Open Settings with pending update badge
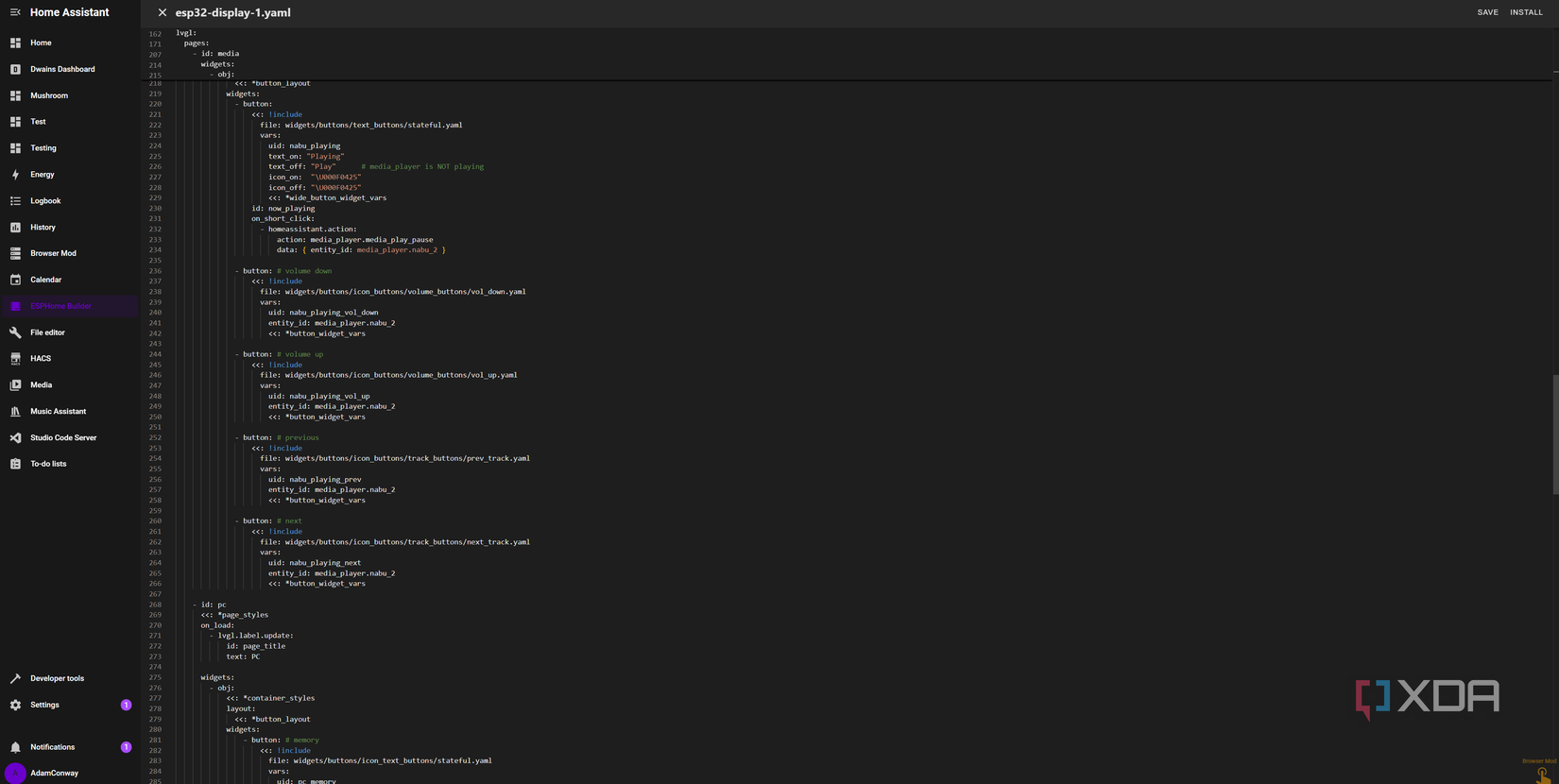 (70, 705)
